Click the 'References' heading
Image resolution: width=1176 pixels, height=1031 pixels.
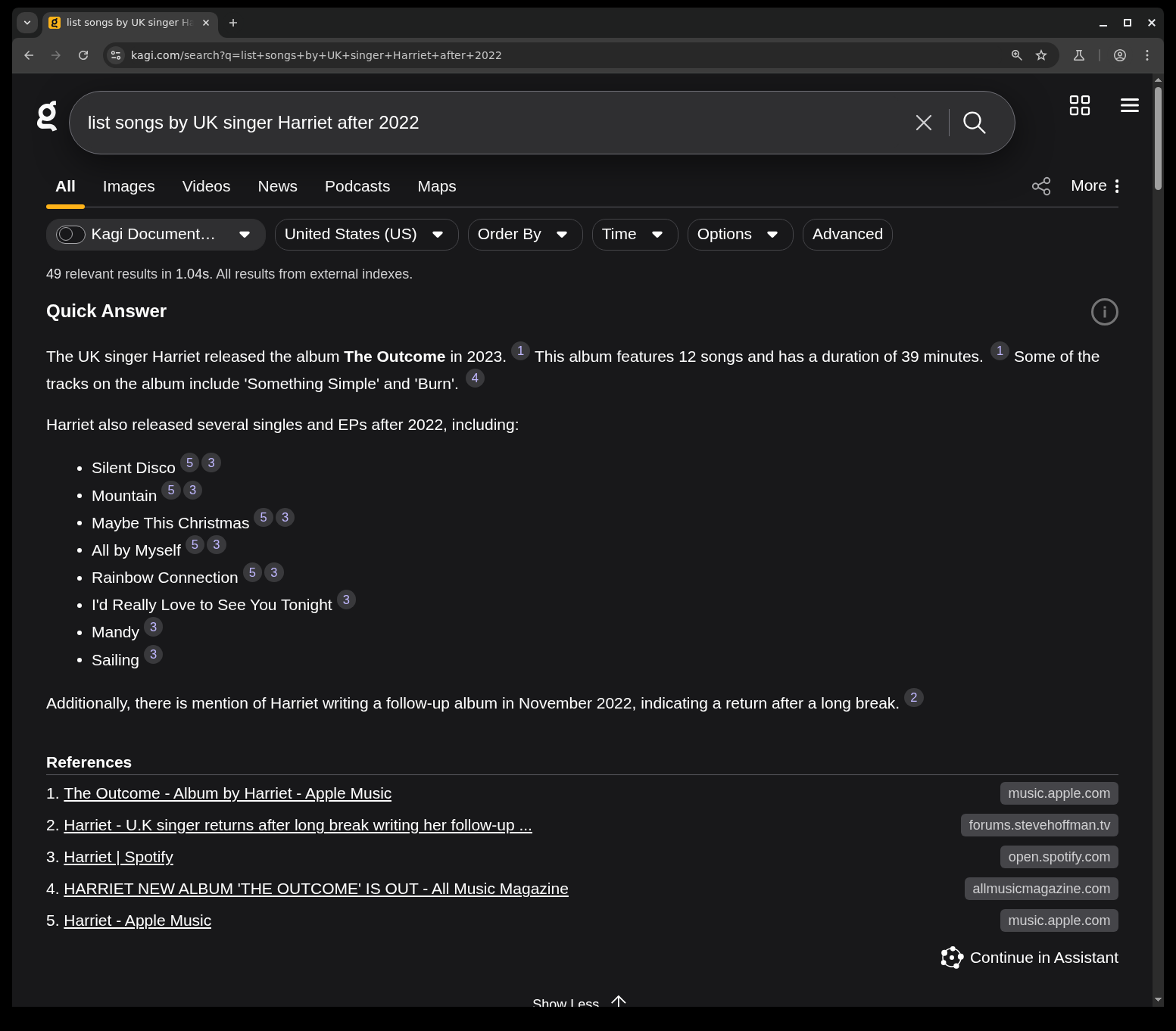coord(89,762)
